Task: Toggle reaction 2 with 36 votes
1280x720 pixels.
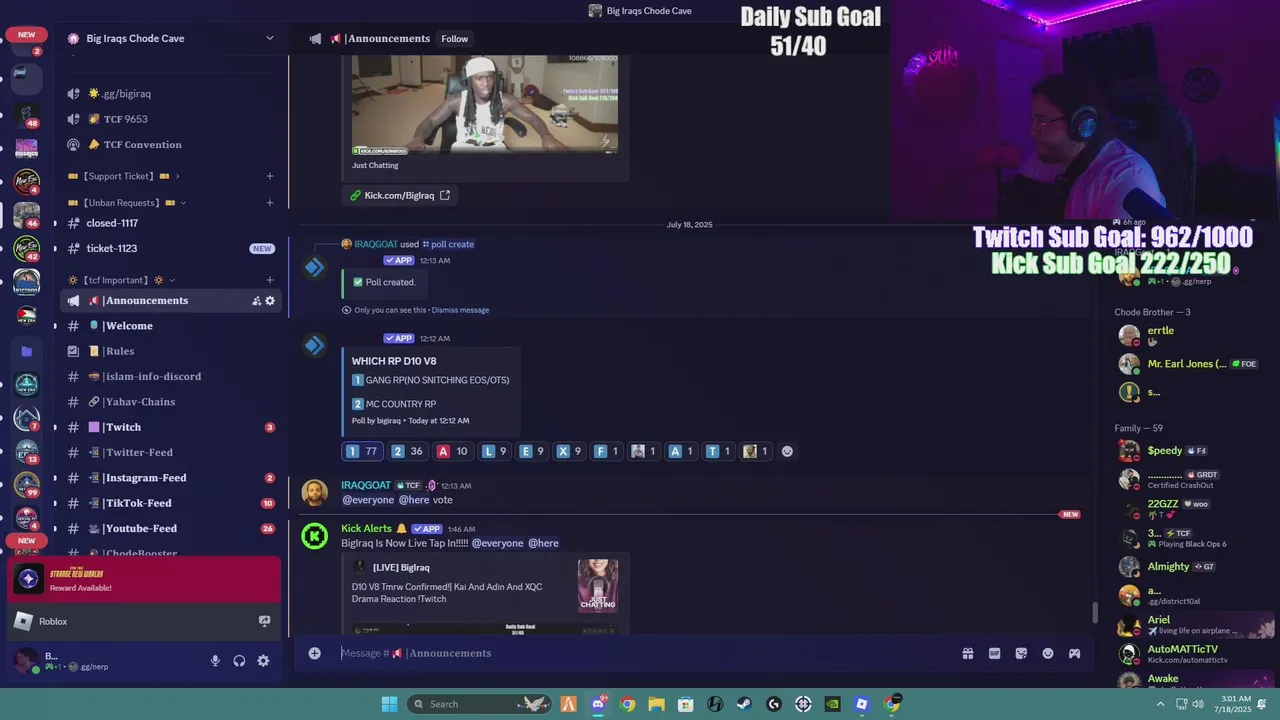Action: 406,451
